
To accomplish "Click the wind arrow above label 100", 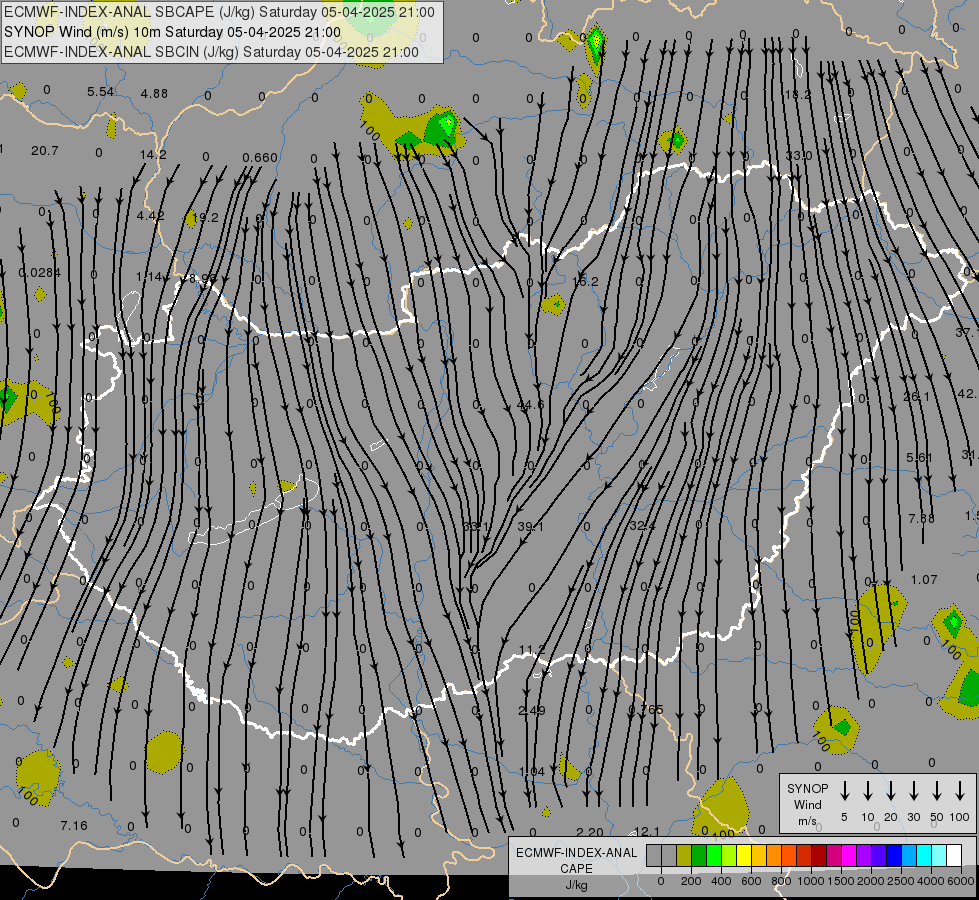I will (x=960, y=791).
